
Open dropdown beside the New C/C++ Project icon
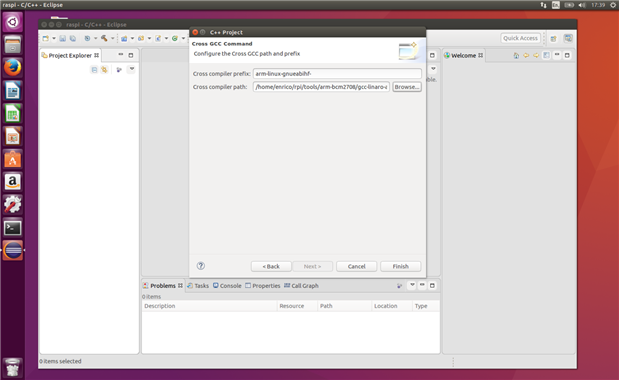(132, 38)
